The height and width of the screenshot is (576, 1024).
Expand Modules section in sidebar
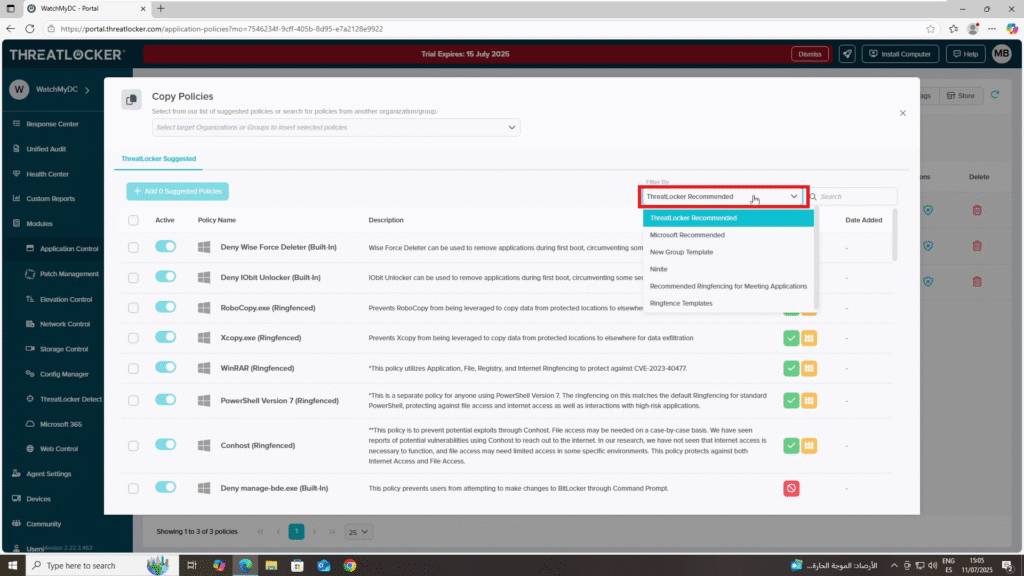click(39, 224)
